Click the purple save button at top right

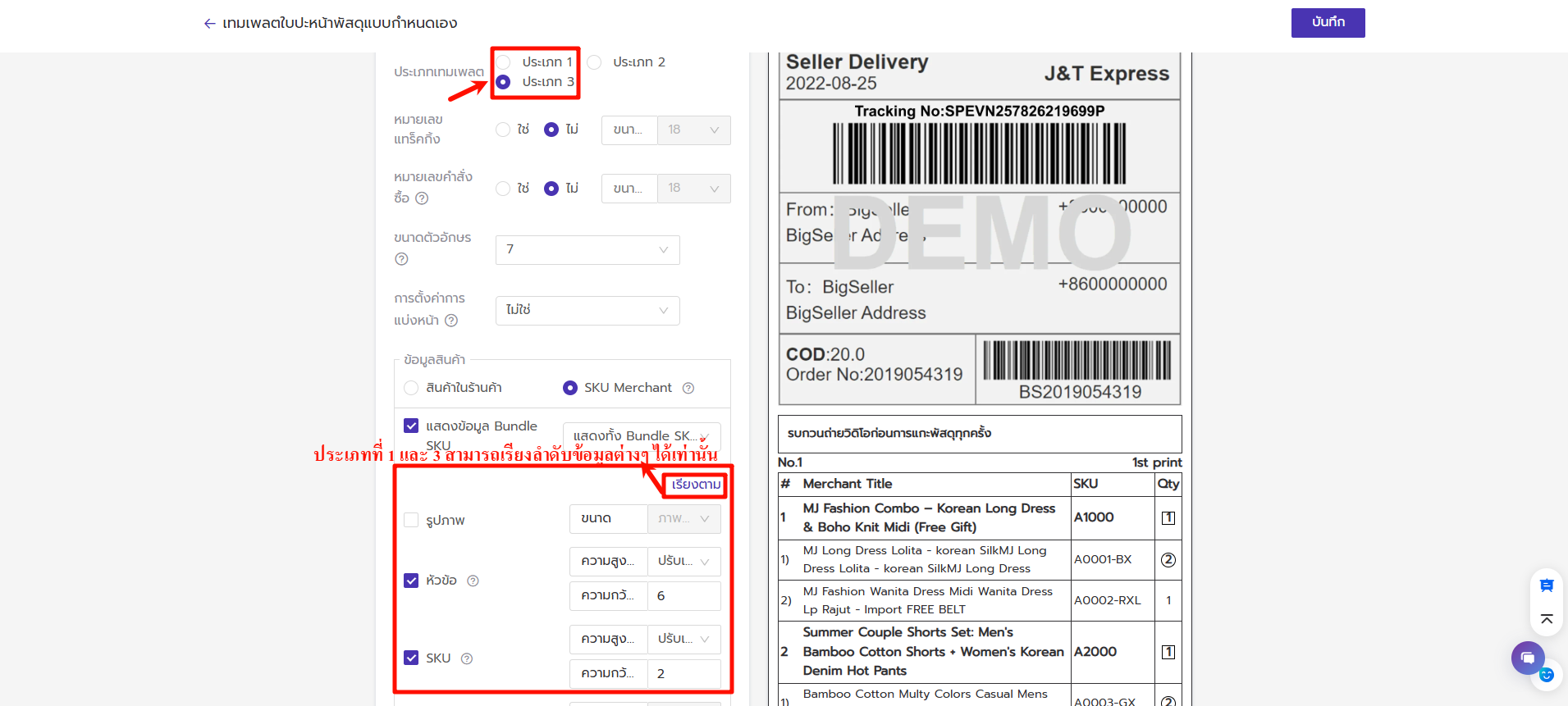pyautogui.click(x=1328, y=23)
